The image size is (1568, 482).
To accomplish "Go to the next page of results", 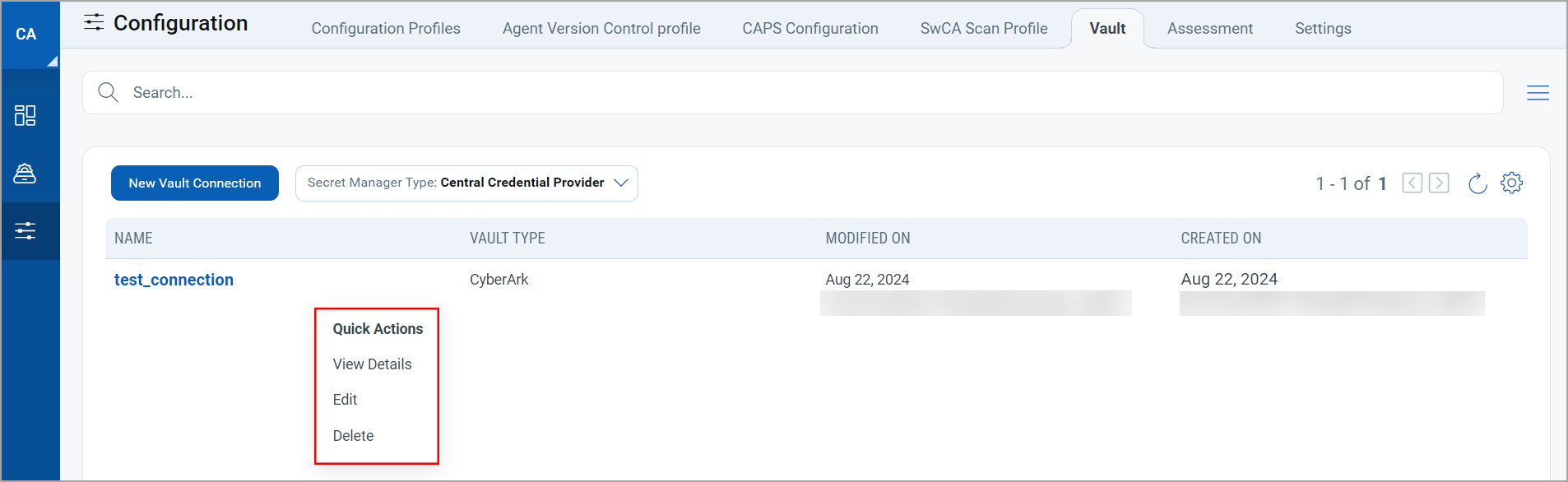I will pyautogui.click(x=1438, y=183).
